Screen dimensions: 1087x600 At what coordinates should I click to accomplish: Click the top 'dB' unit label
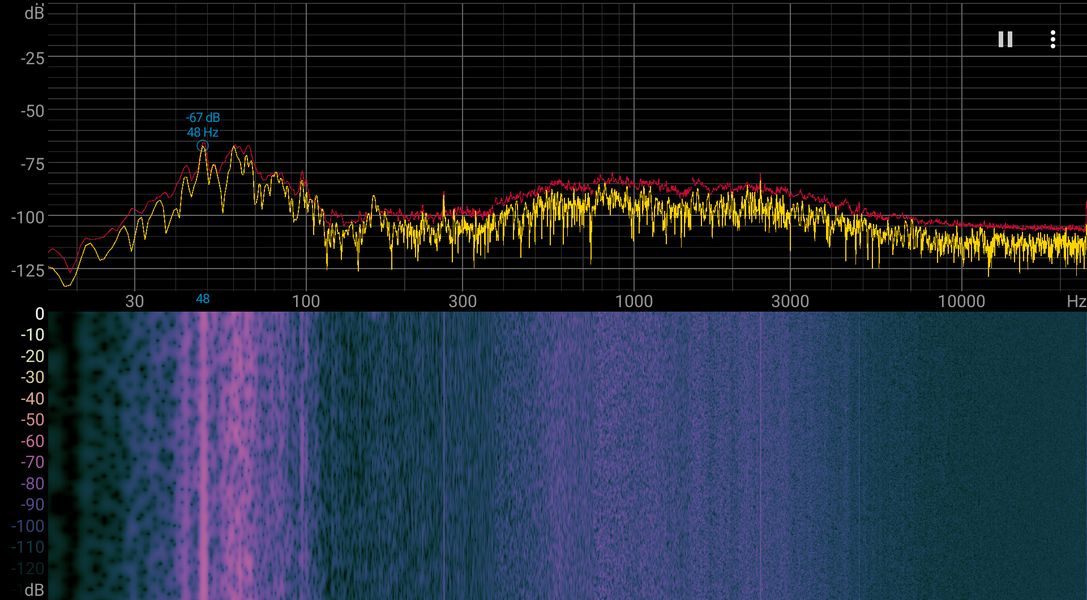[34, 12]
